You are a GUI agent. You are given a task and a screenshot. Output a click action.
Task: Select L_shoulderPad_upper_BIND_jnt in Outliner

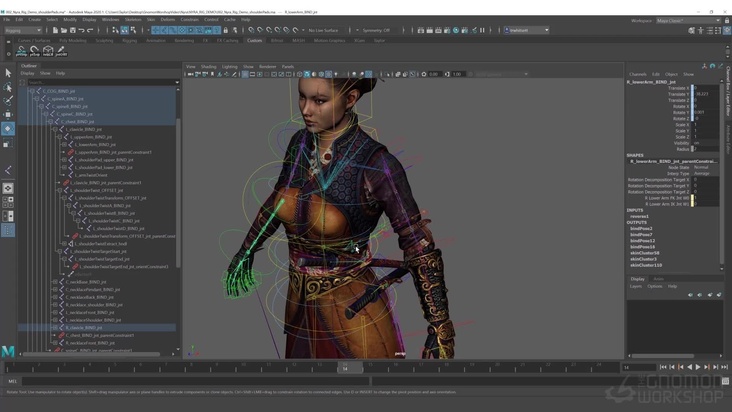click(x=104, y=160)
